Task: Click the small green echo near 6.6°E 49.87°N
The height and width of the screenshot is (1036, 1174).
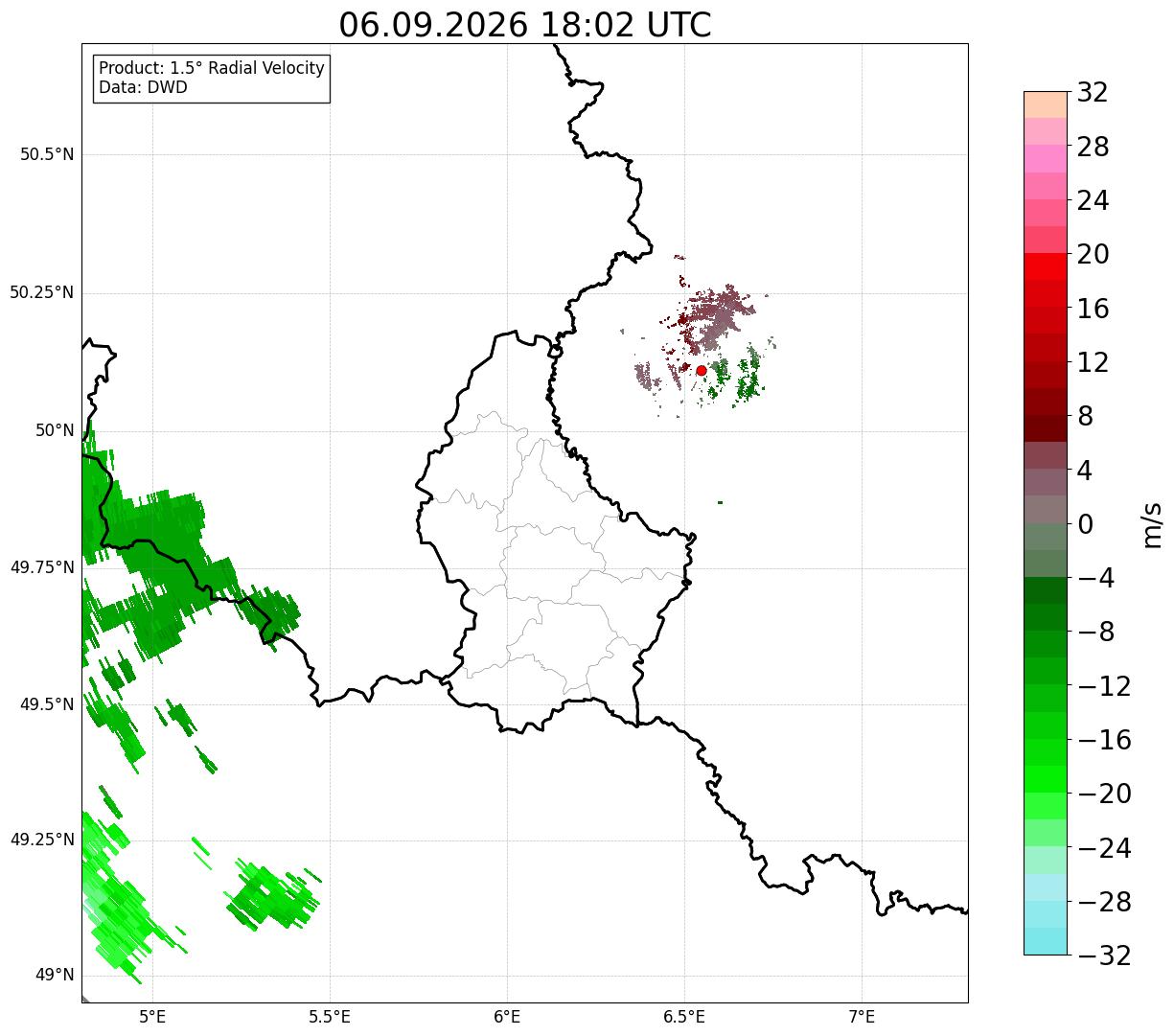Action: click(x=720, y=502)
